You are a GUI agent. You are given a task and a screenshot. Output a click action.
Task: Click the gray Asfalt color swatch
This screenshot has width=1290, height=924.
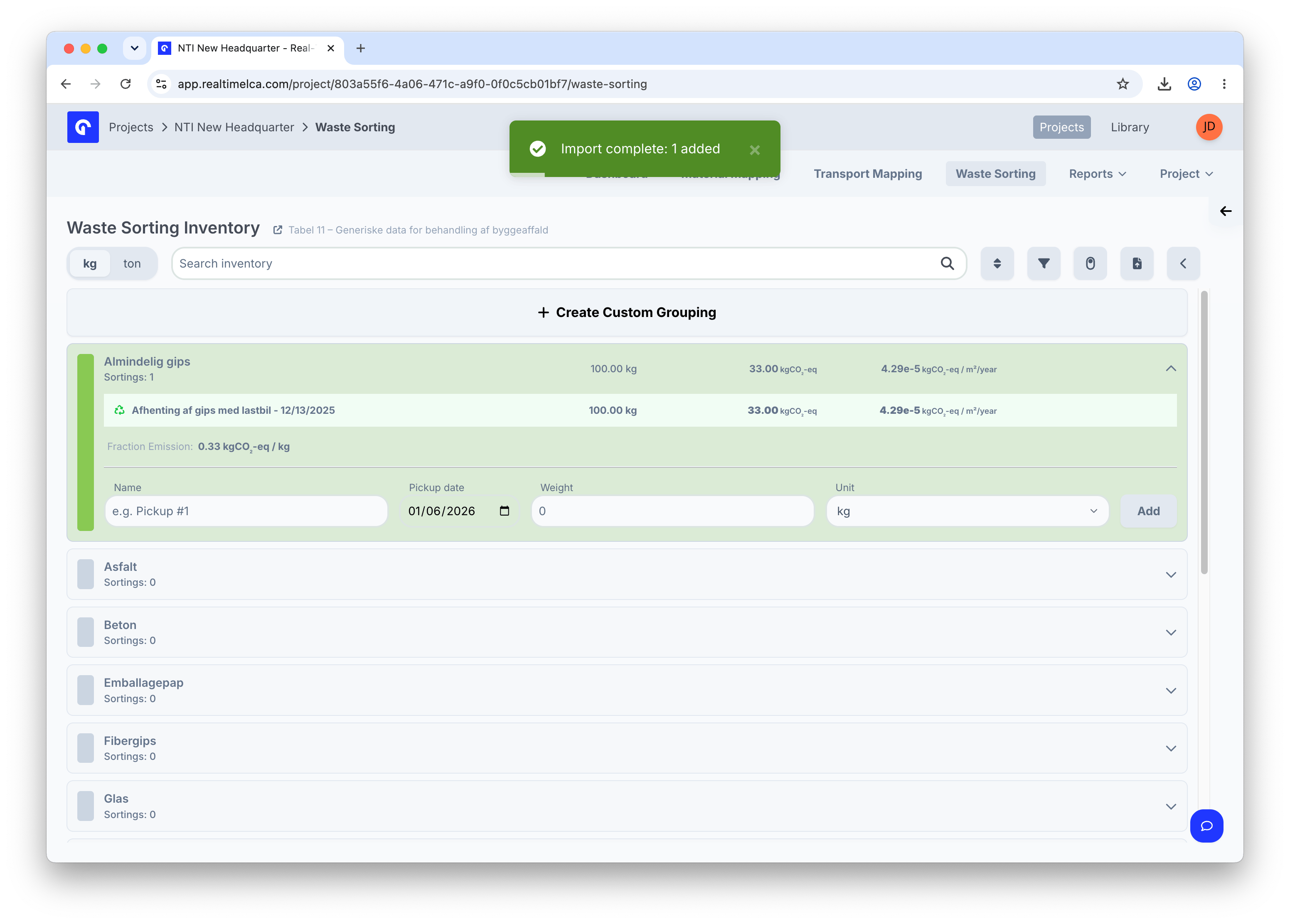[85, 574]
